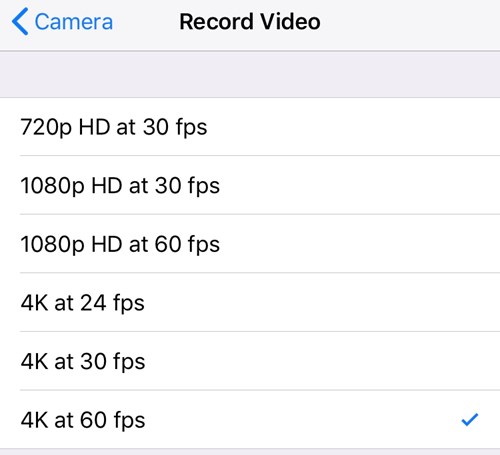The height and width of the screenshot is (455, 500).
Task: Tap the empty right area of 4K at 30 fps row
Action: [x=323, y=361]
